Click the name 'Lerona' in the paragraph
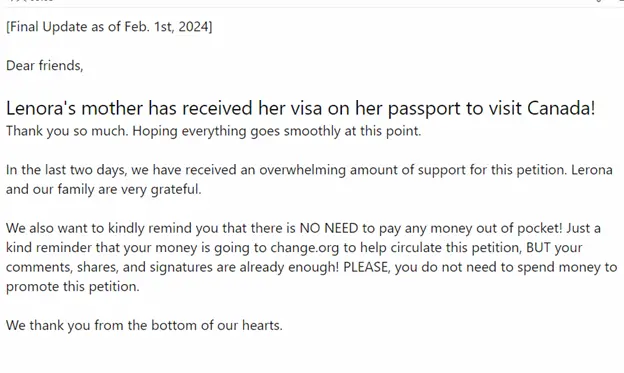The height and width of the screenshot is (373, 624). tap(592, 170)
